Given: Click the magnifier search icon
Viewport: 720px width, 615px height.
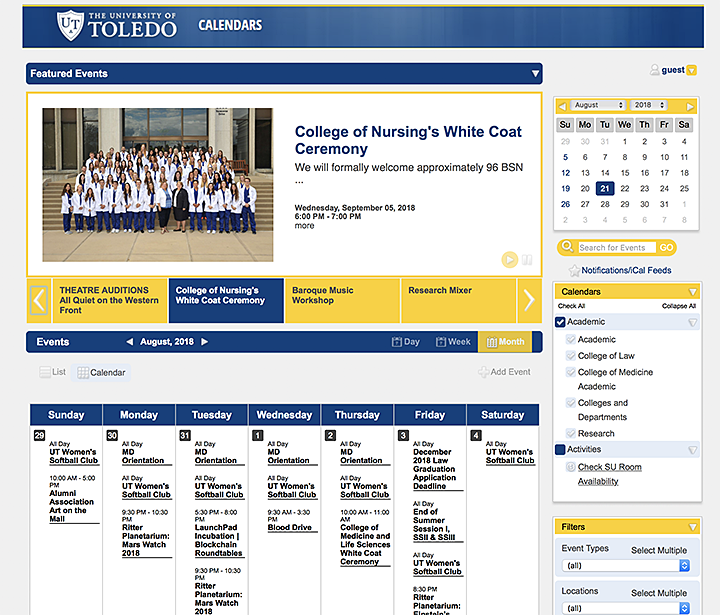Looking at the screenshot, I should pos(568,247).
